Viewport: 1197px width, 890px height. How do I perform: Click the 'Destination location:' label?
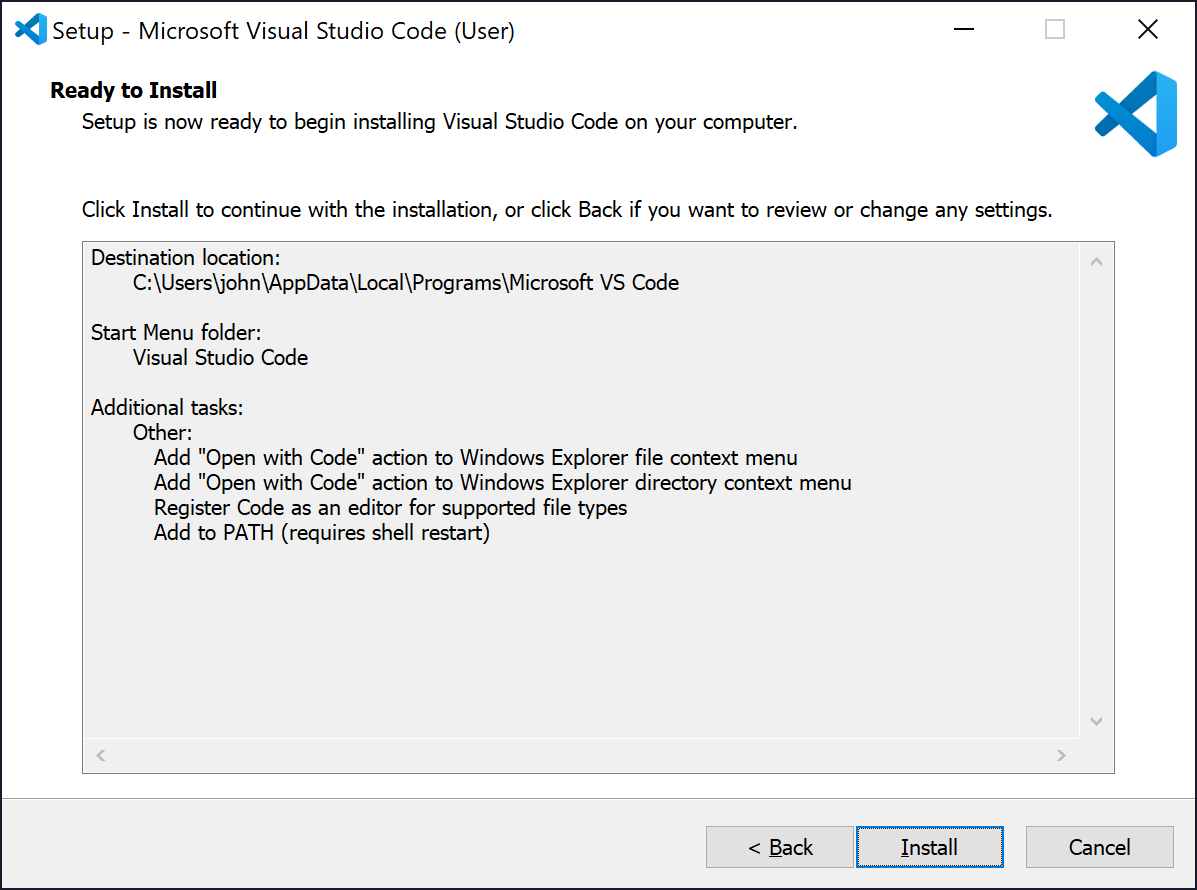(186, 257)
